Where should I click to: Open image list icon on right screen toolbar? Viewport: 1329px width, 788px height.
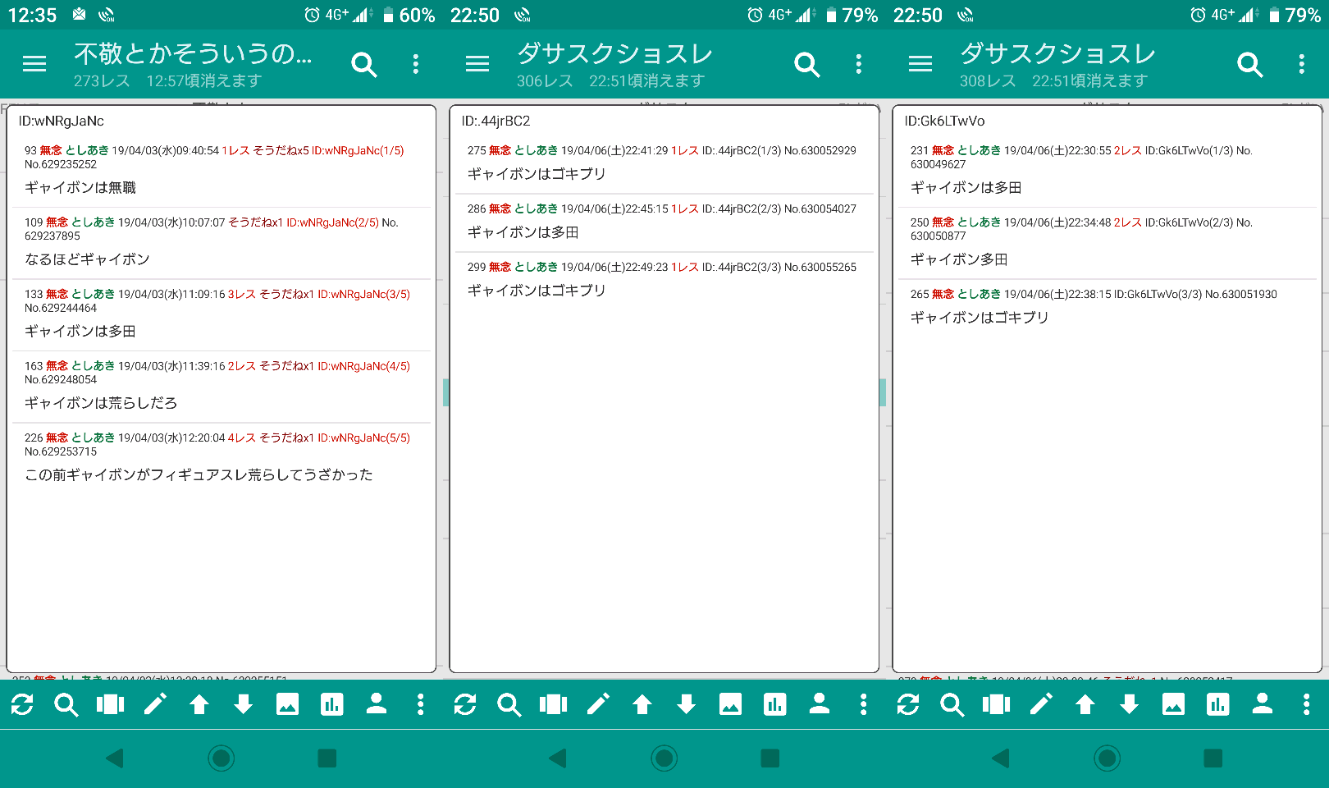[x=1174, y=705]
